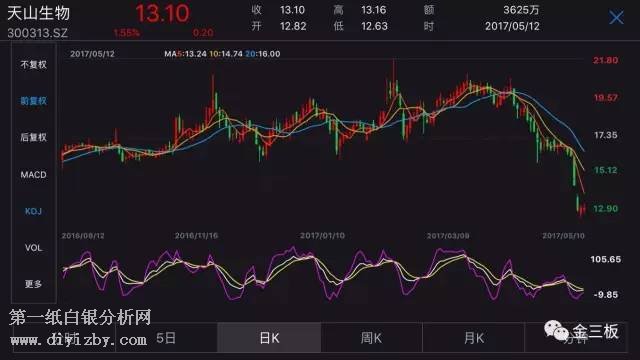Click the WeChat logo icon
This screenshot has width=640, height=360.
click(x=556, y=330)
